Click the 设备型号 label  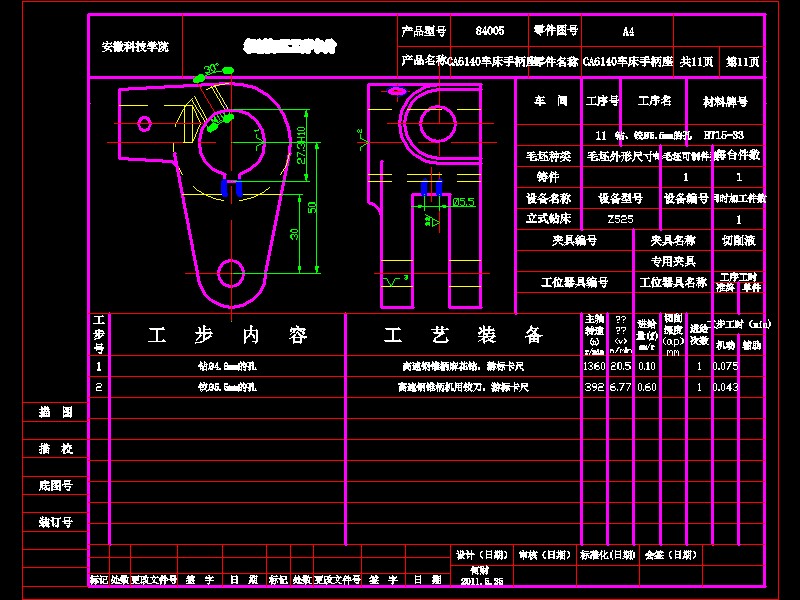coord(620,198)
